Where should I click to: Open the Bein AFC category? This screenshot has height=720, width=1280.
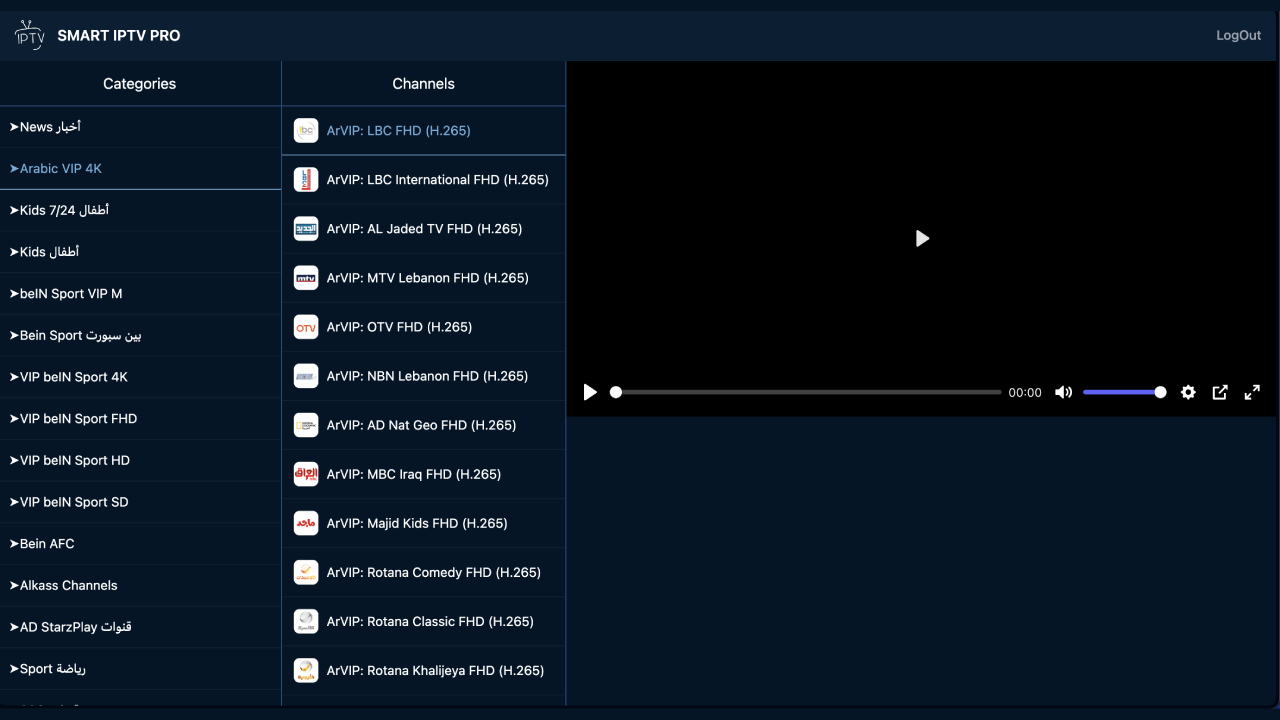[x=141, y=544]
